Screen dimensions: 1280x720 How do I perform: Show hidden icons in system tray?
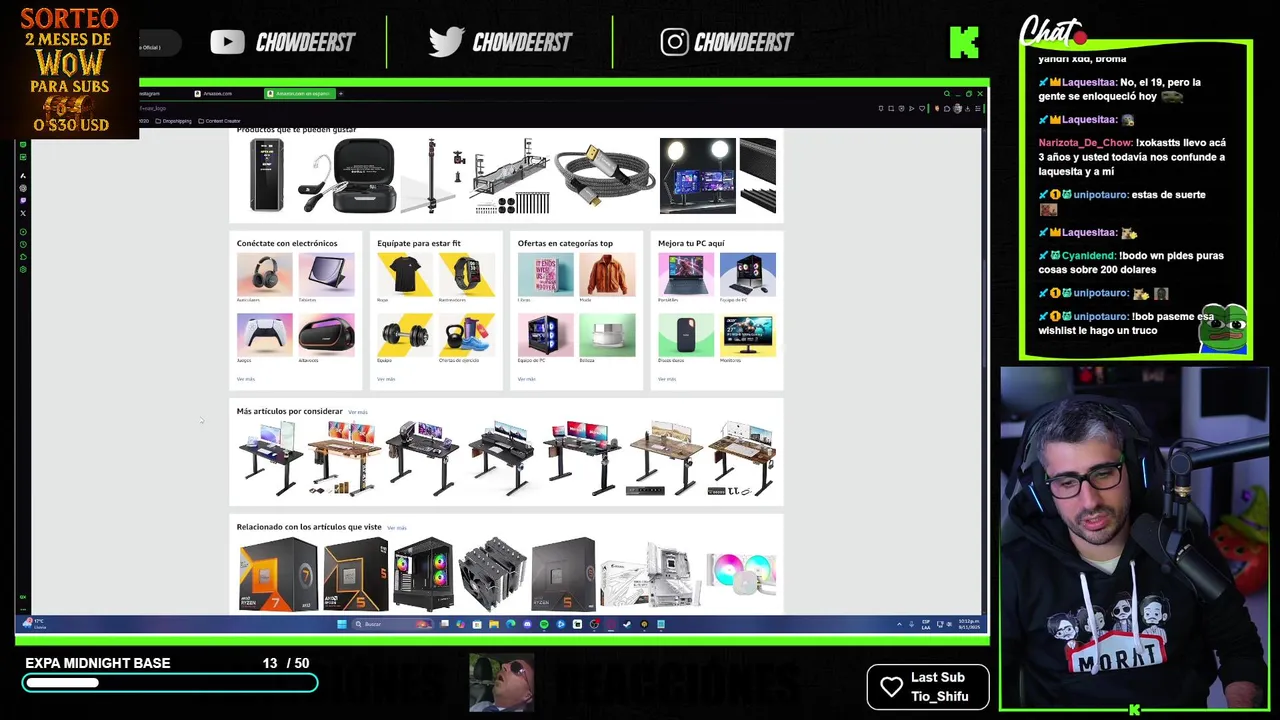pyautogui.click(x=899, y=624)
